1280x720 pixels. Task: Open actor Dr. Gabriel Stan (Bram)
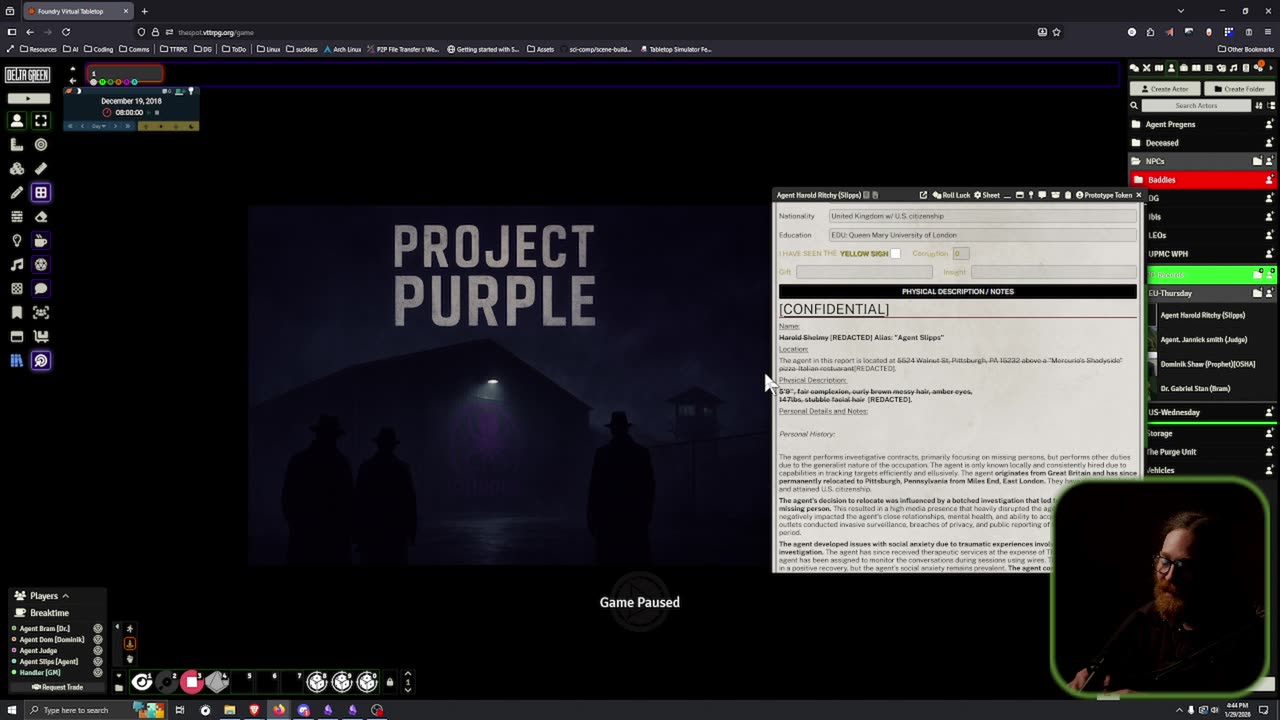click(1214, 388)
